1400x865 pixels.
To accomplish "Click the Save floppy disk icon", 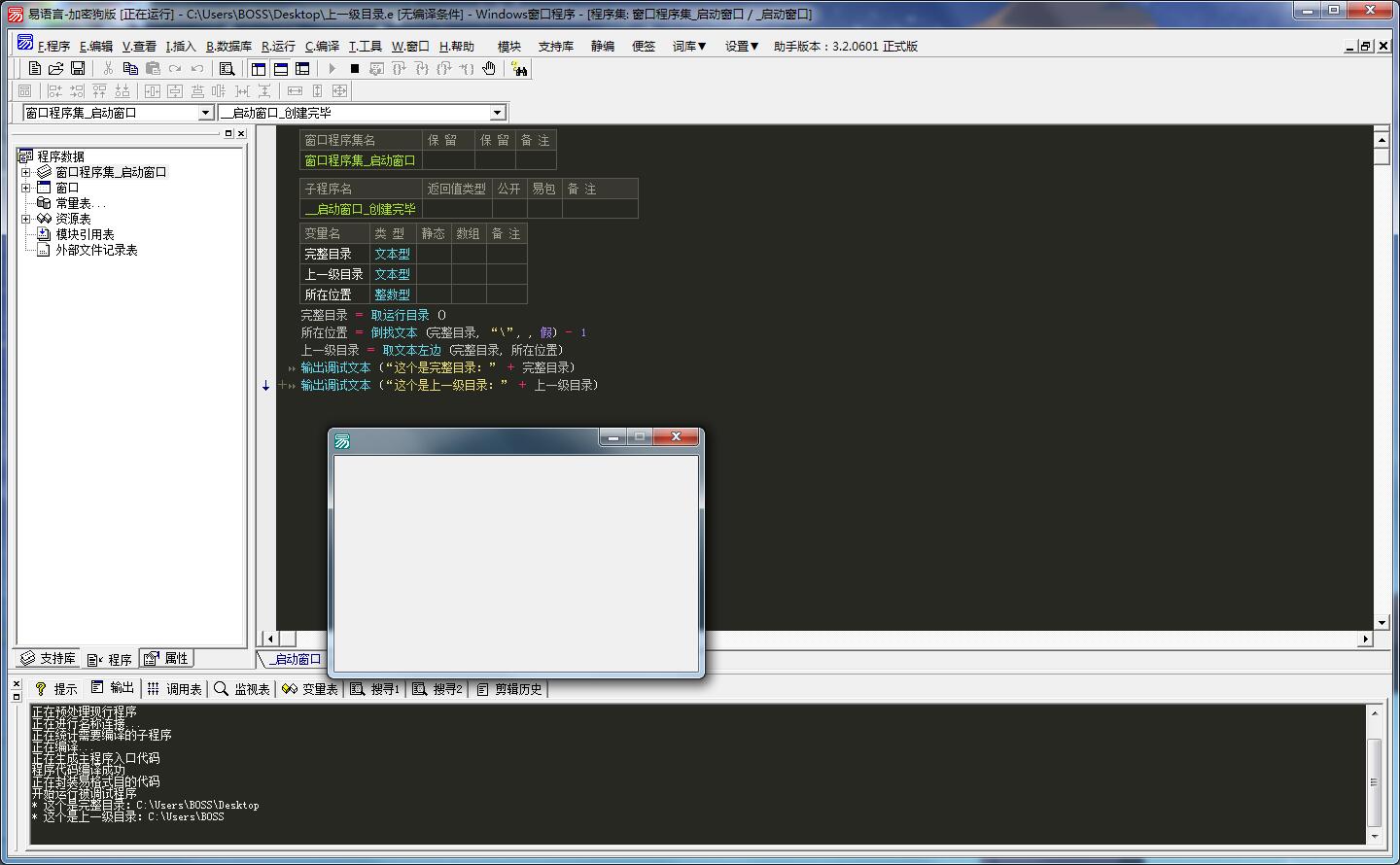I will click(x=78, y=68).
